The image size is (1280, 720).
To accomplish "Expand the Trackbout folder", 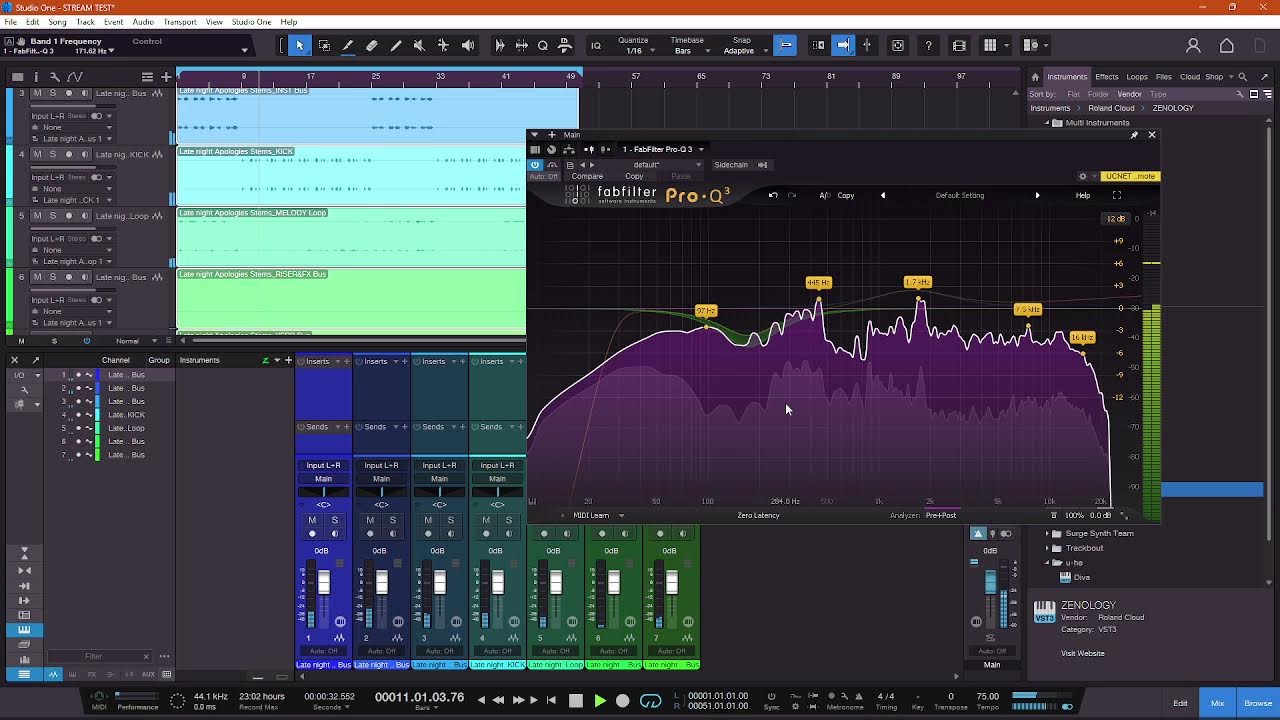I will coord(1047,548).
